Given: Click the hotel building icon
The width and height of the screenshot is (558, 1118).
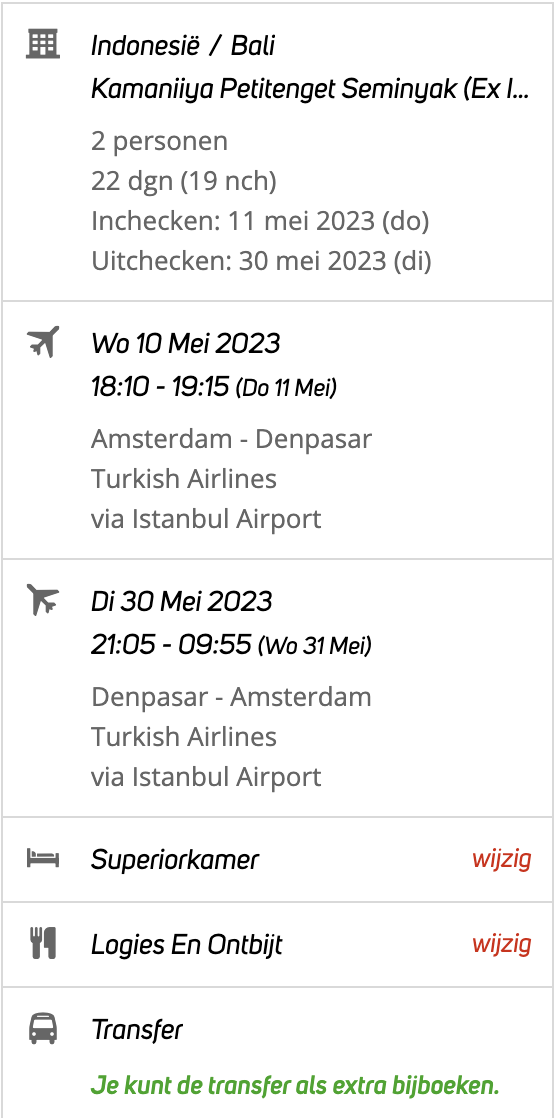Looking at the screenshot, I should click(x=43, y=44).
